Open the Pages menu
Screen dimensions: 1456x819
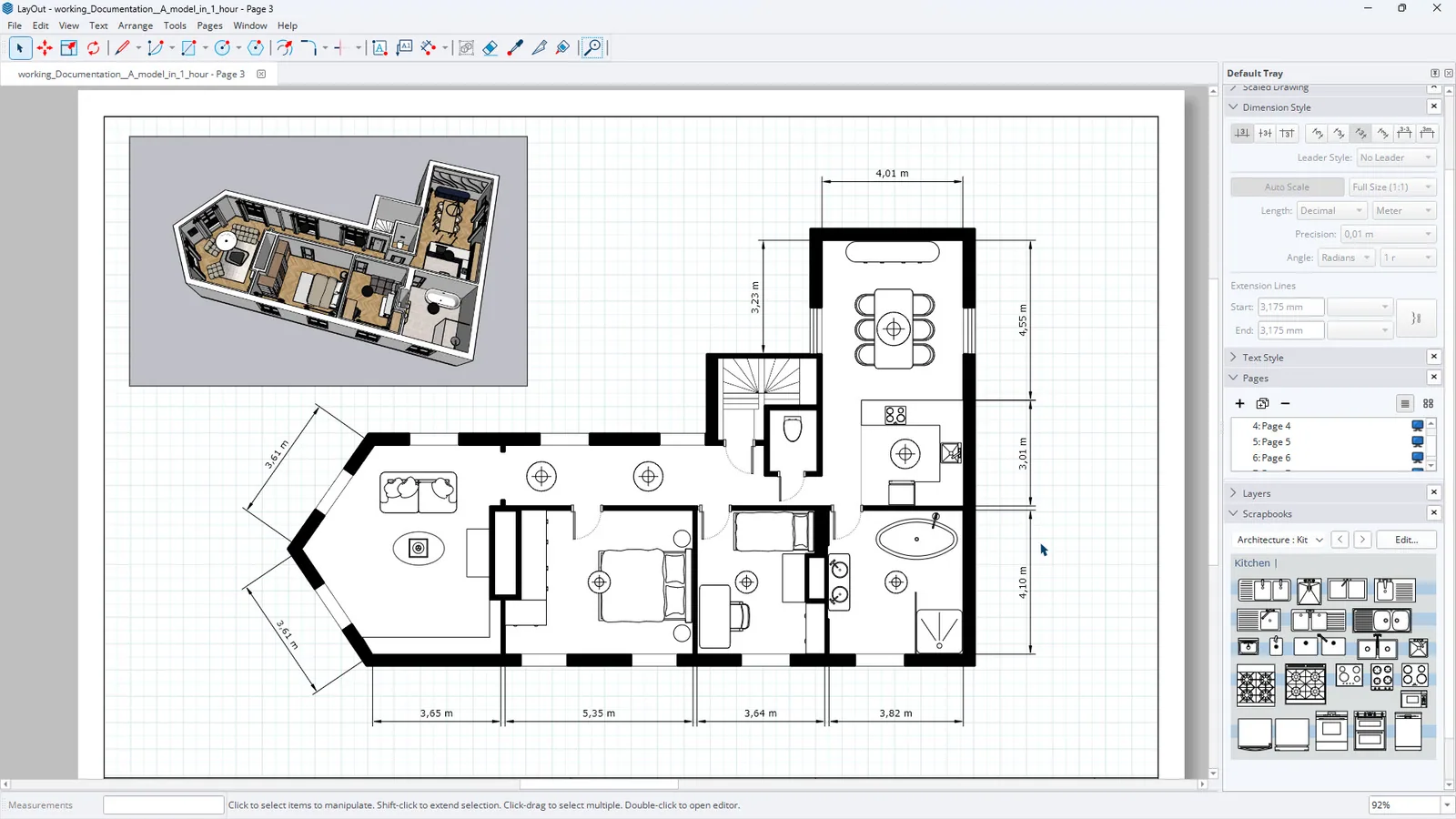click(209, 25)
